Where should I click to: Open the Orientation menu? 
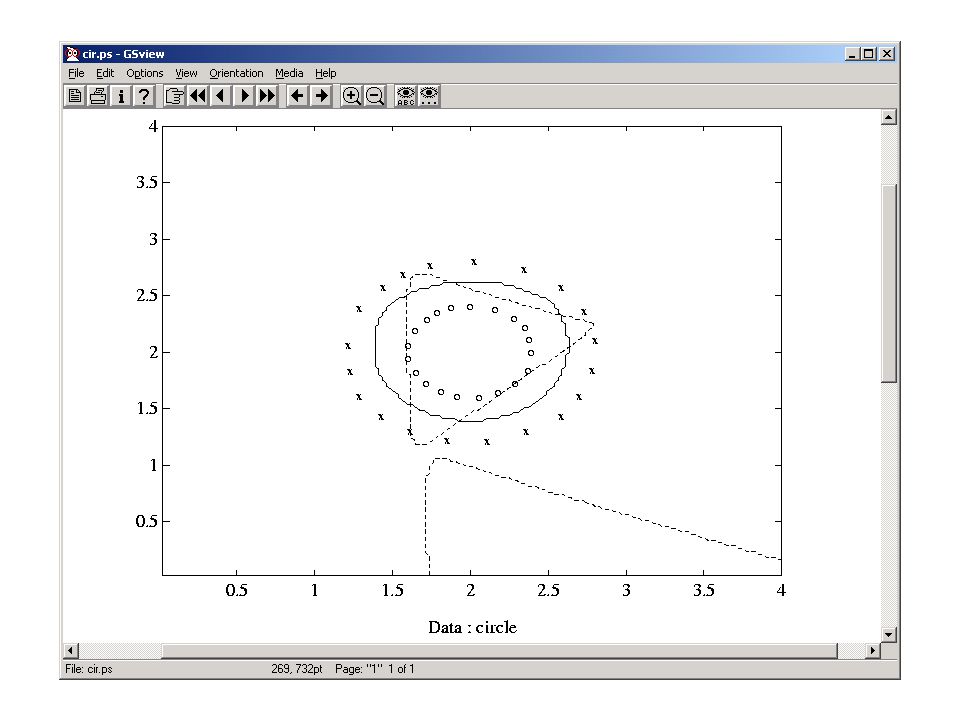click(x=236, y=73)
